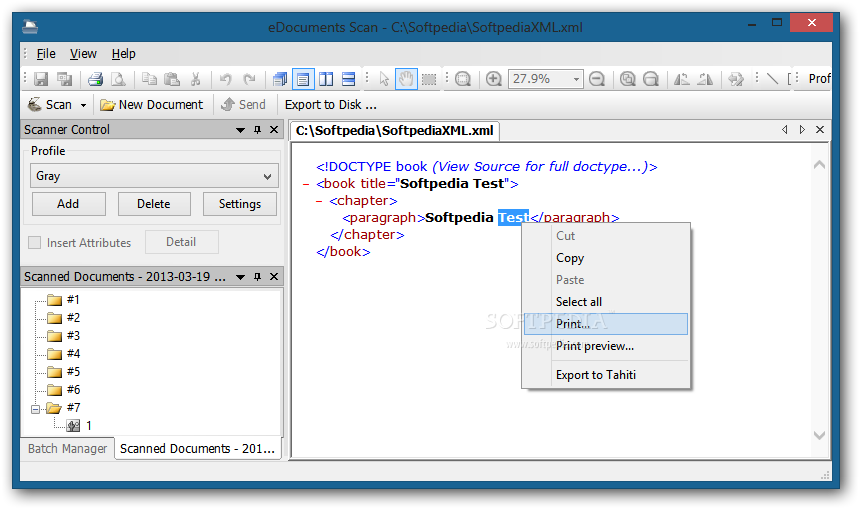Click the Send toolbar button

[243, 104]
